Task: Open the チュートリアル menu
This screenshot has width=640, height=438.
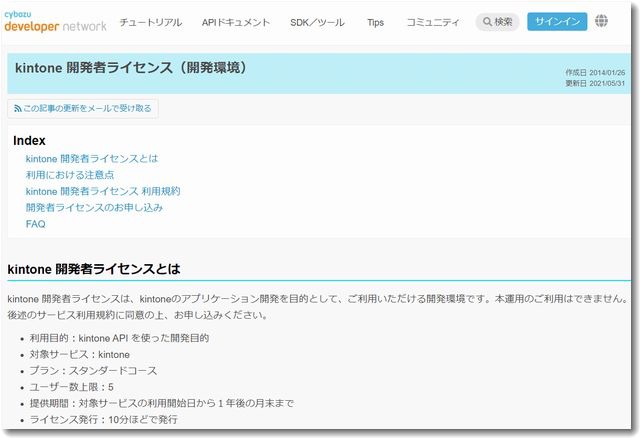Action: (151, 22)
